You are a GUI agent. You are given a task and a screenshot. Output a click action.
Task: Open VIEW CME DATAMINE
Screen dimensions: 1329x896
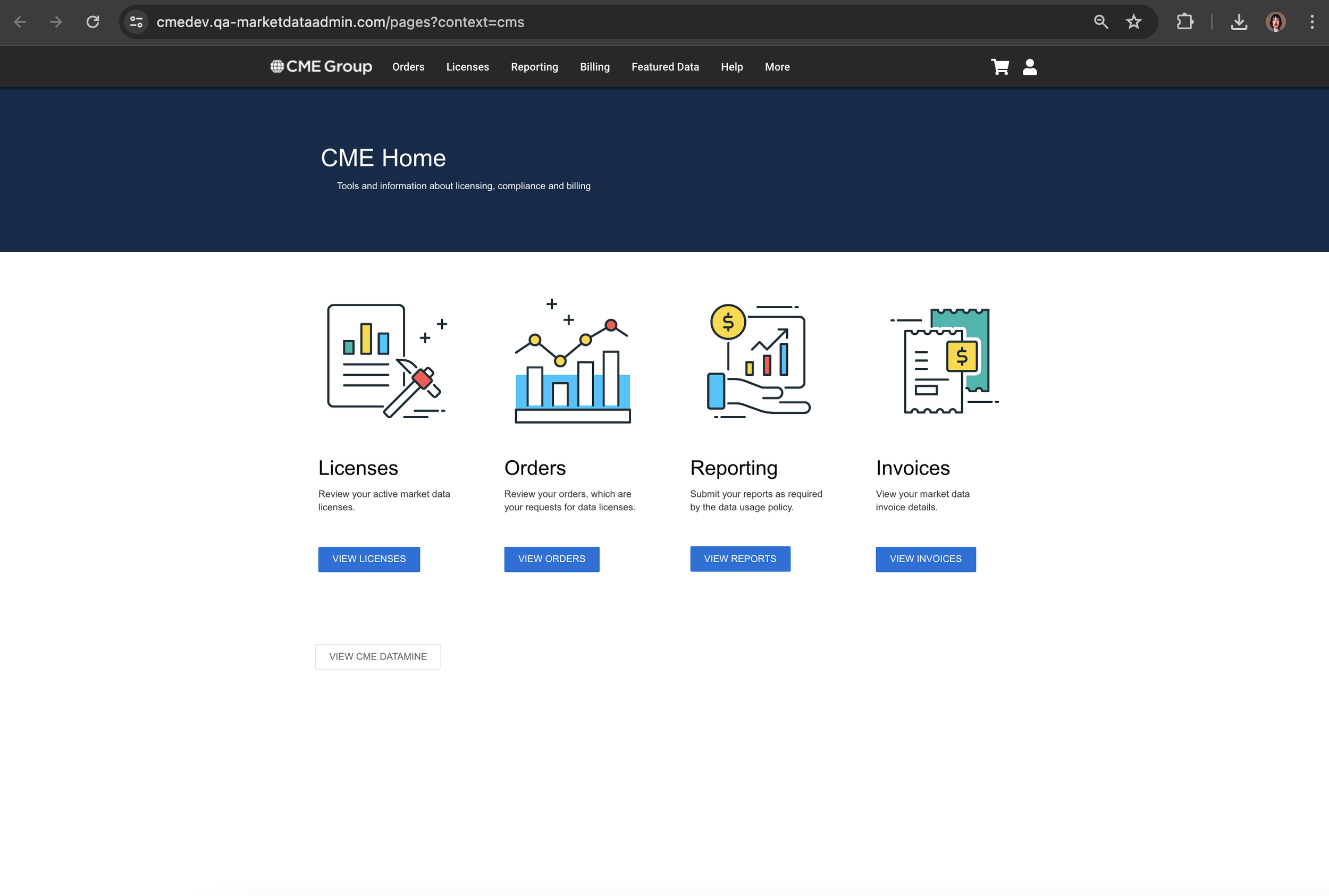pyautogui.click(x=377, y=656)
